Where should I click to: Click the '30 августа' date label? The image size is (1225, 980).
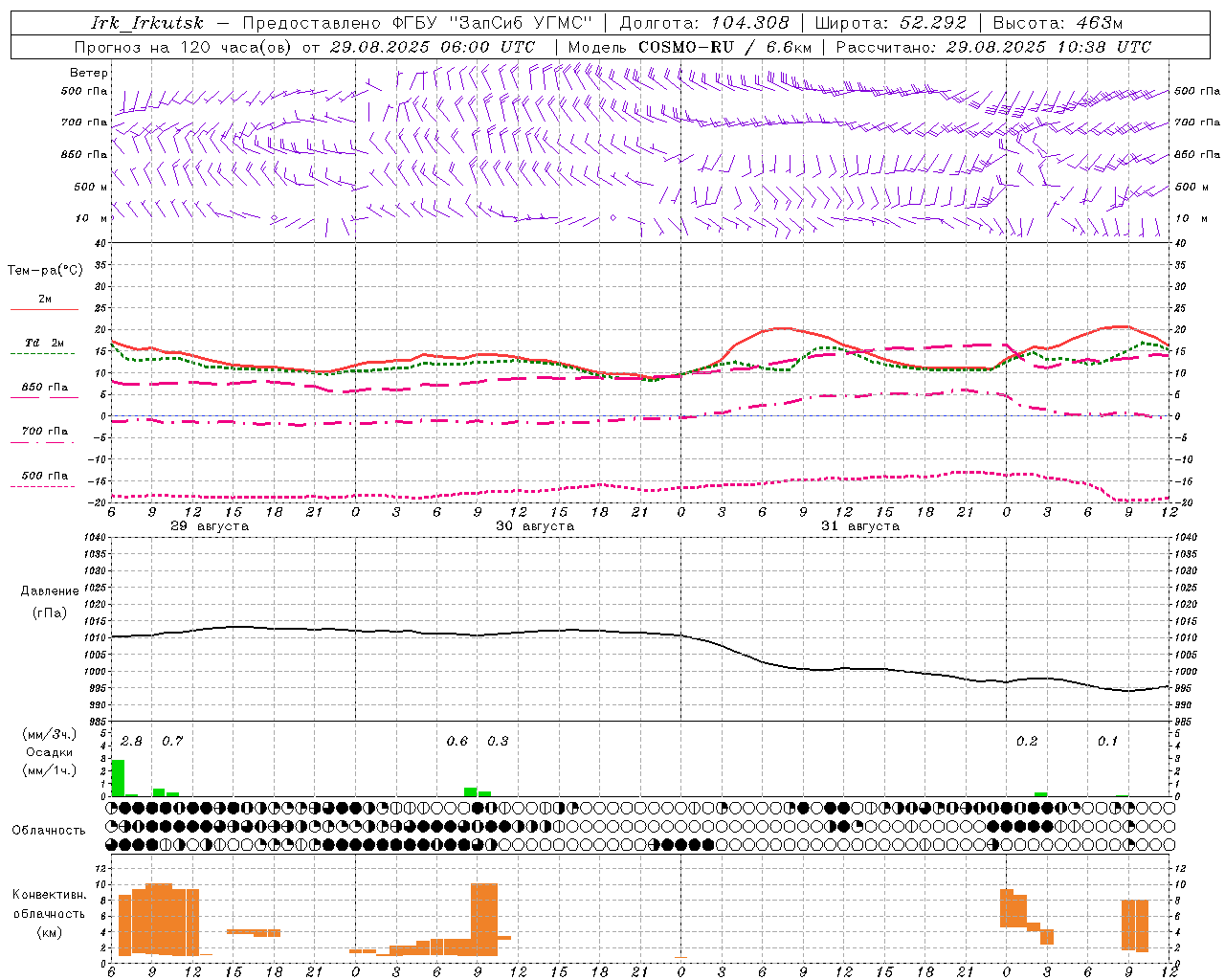[535, 526]
